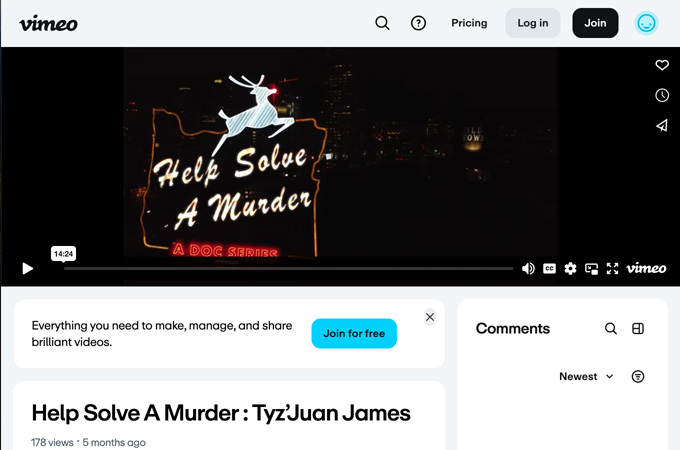Click the black Join button

595,23
